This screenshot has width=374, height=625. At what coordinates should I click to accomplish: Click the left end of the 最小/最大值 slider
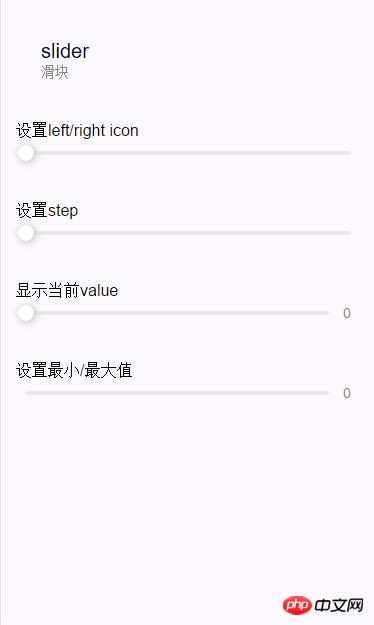[x=29, y=393]
